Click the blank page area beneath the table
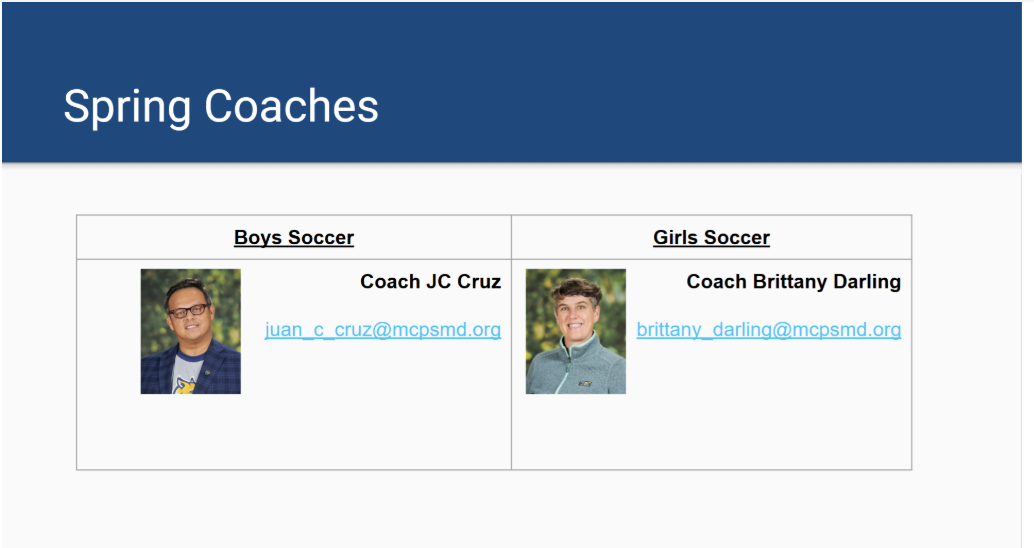Viewport: 1034px width, 548px height. click(495, 508)
